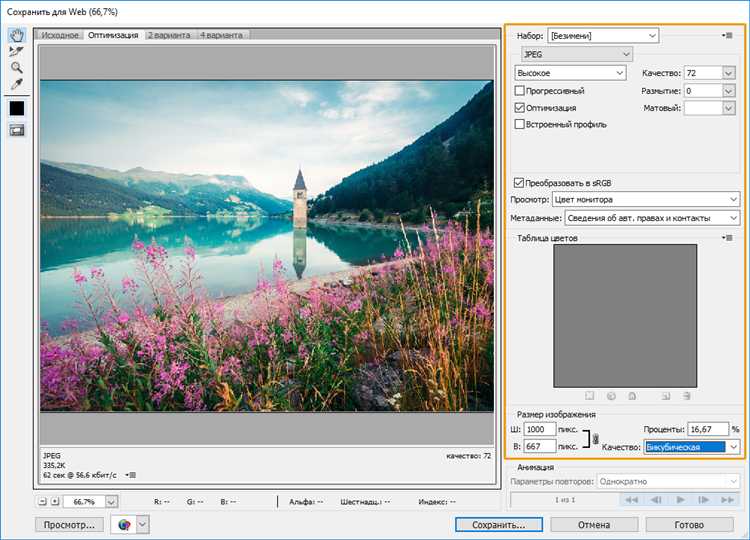The image size is (750, 540).
Task: Click the zoom out minus button
Action: [x=43, y=501]
